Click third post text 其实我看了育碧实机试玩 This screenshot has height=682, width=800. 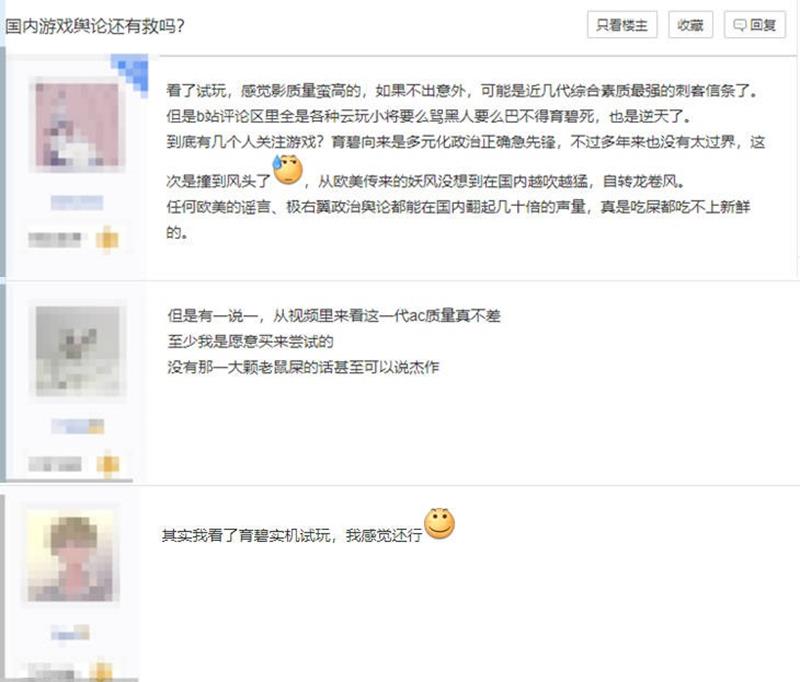coord(292,535)
